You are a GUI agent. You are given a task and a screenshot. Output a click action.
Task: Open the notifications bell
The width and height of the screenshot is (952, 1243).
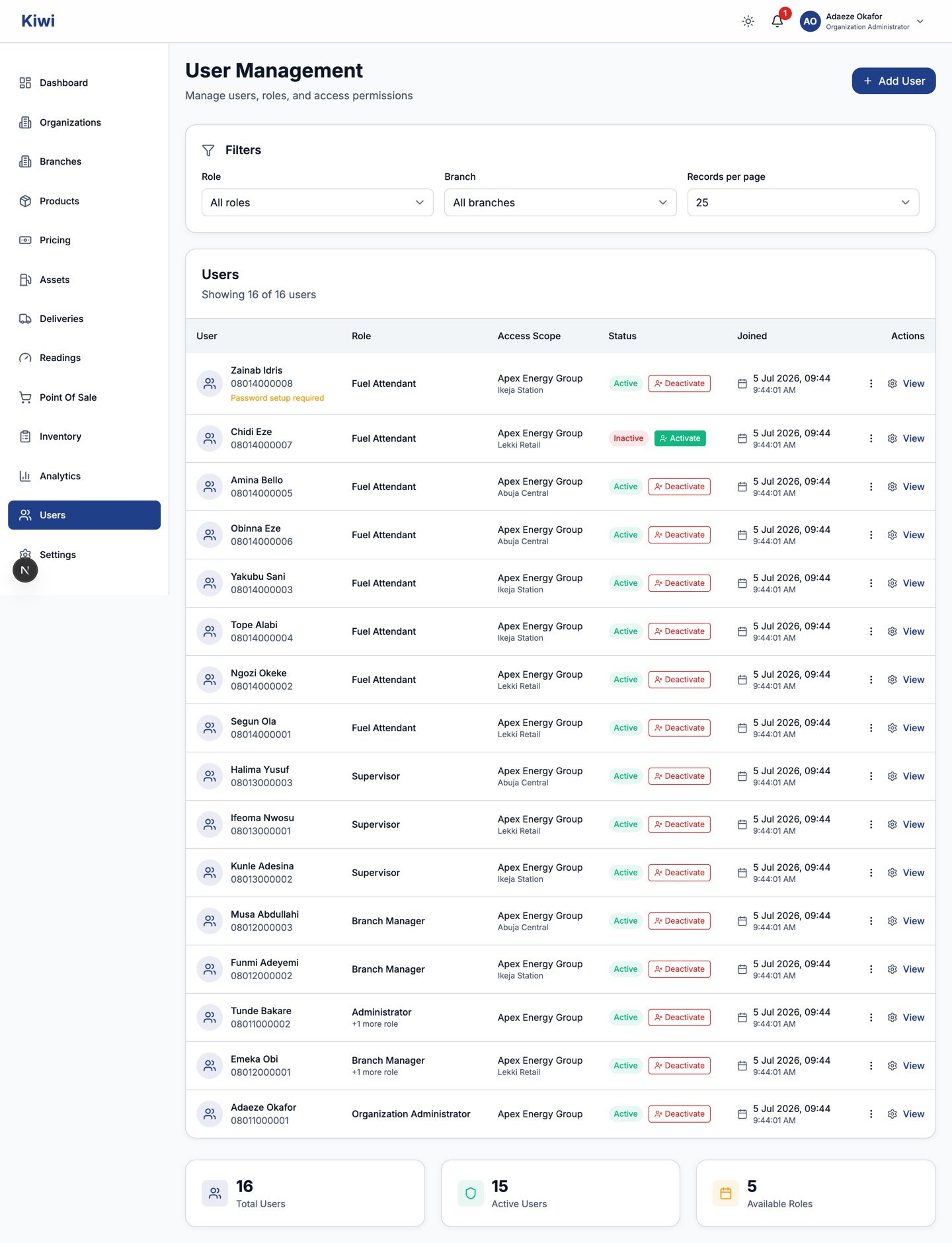(777, 21)
